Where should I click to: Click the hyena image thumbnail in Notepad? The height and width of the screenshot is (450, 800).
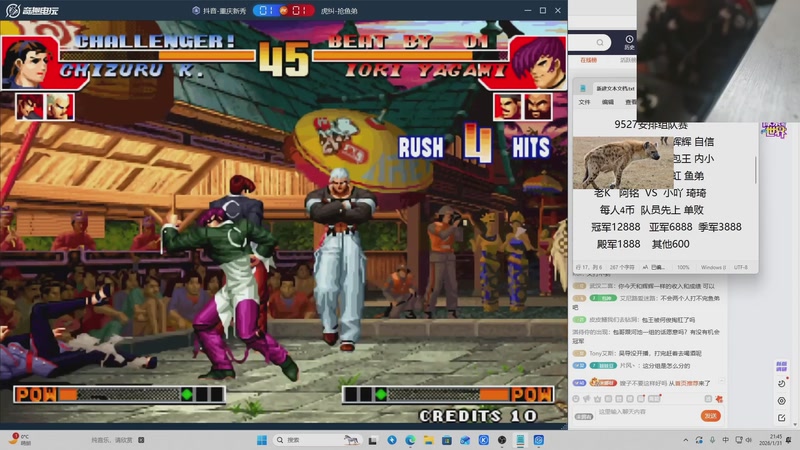point(623,162)
